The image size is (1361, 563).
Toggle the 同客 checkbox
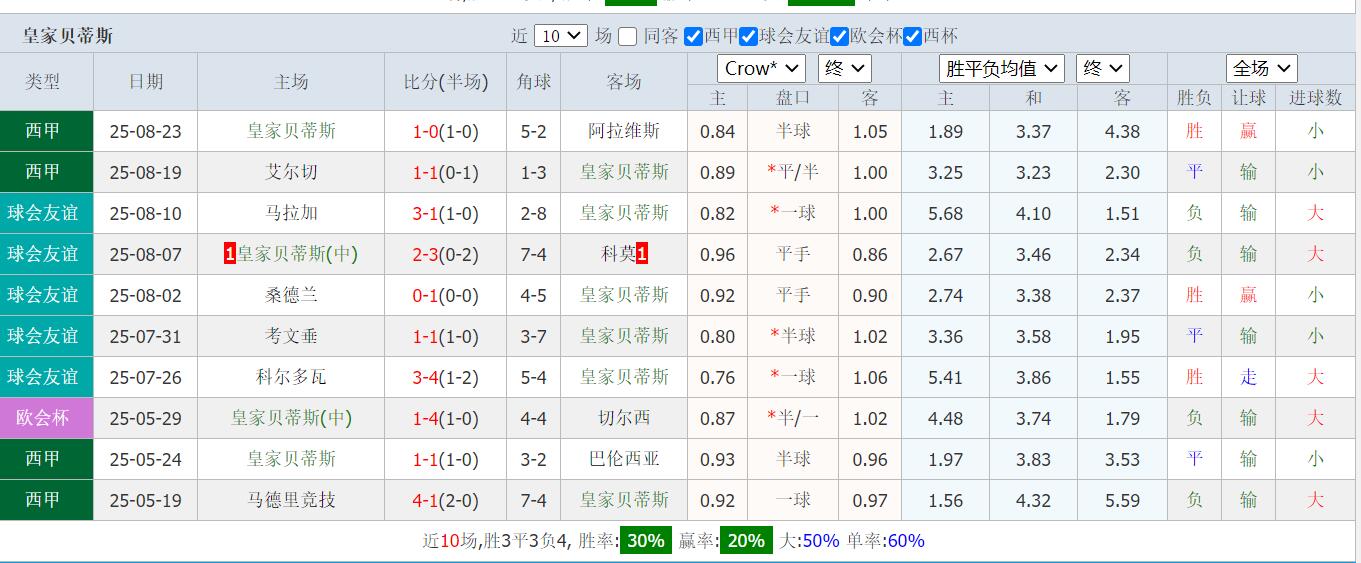click(627, 37)
